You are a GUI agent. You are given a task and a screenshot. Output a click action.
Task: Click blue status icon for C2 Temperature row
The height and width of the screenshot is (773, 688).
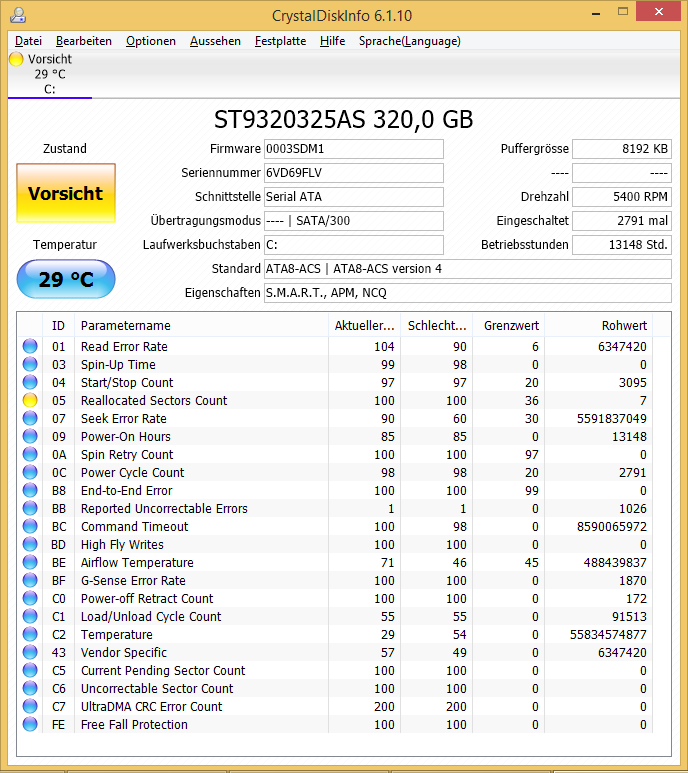[30, 634]
